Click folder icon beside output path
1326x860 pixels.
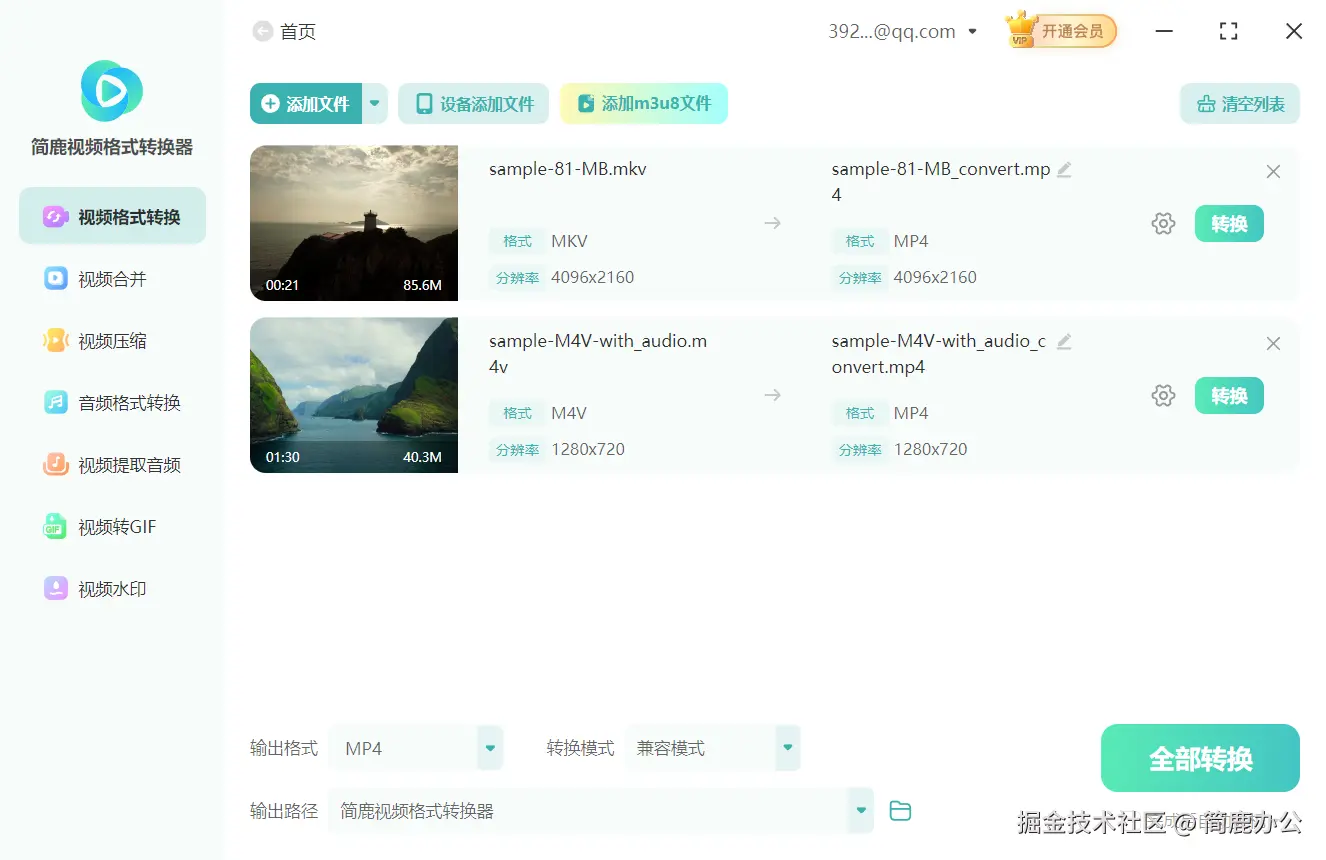[x=899, y=811]
